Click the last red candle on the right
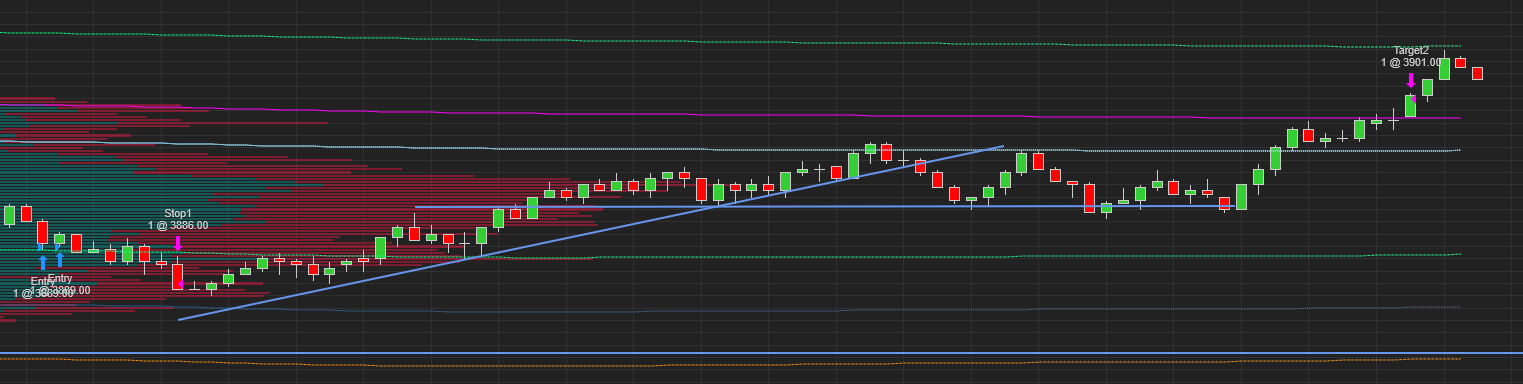The image size is (1523, 384). pos(1477,73)
